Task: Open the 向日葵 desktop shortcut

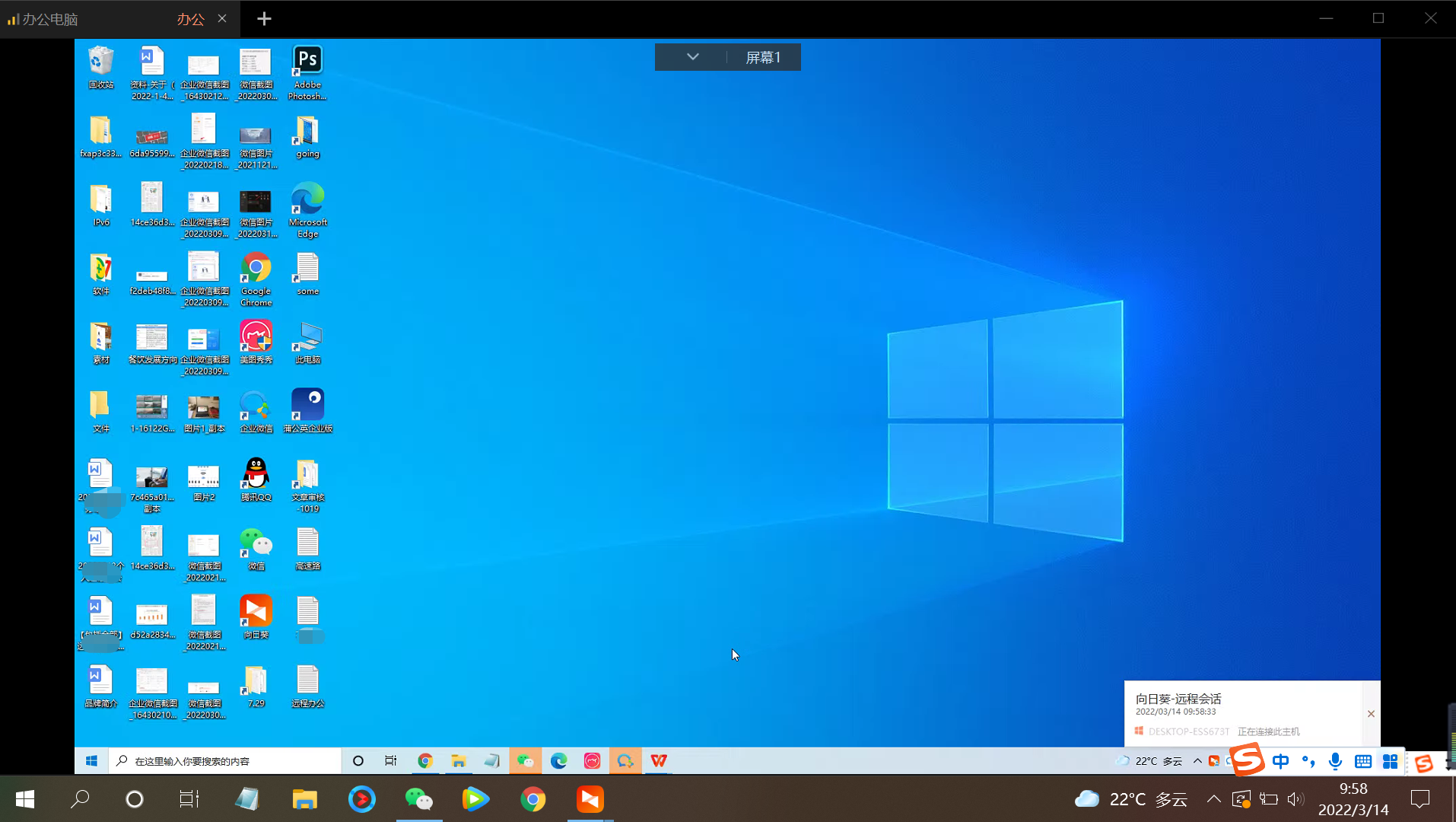Action: (x=256, y=612)
